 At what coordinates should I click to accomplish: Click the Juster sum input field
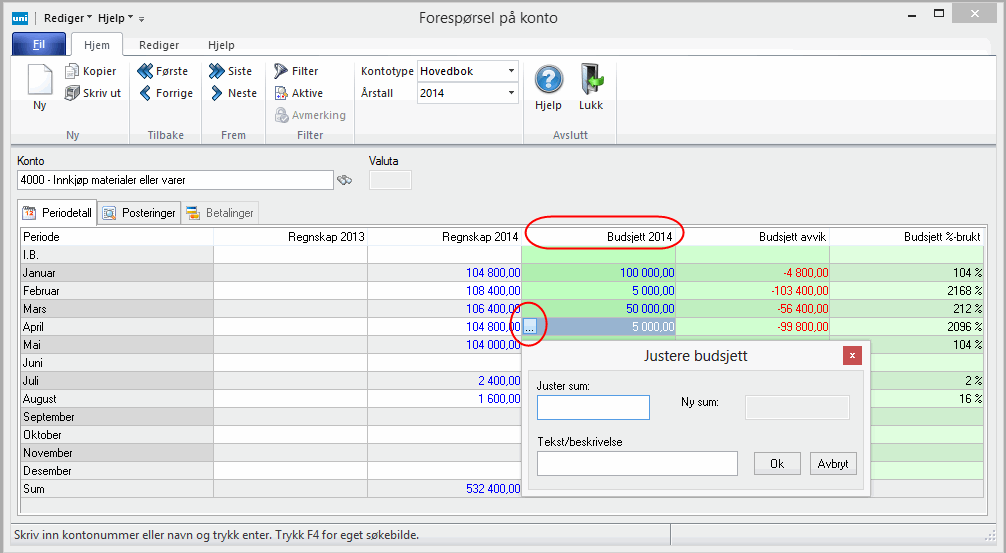click(593, 407)
